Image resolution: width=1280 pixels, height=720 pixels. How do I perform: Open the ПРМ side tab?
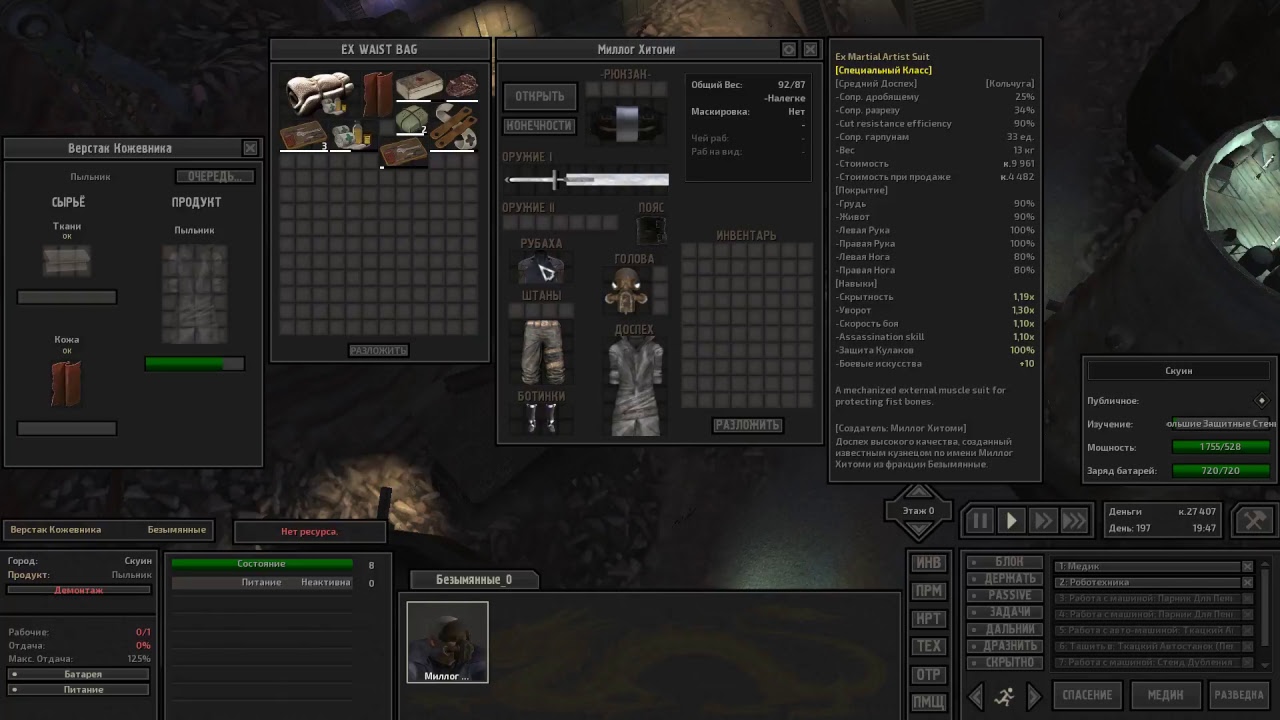coord(928,591)
